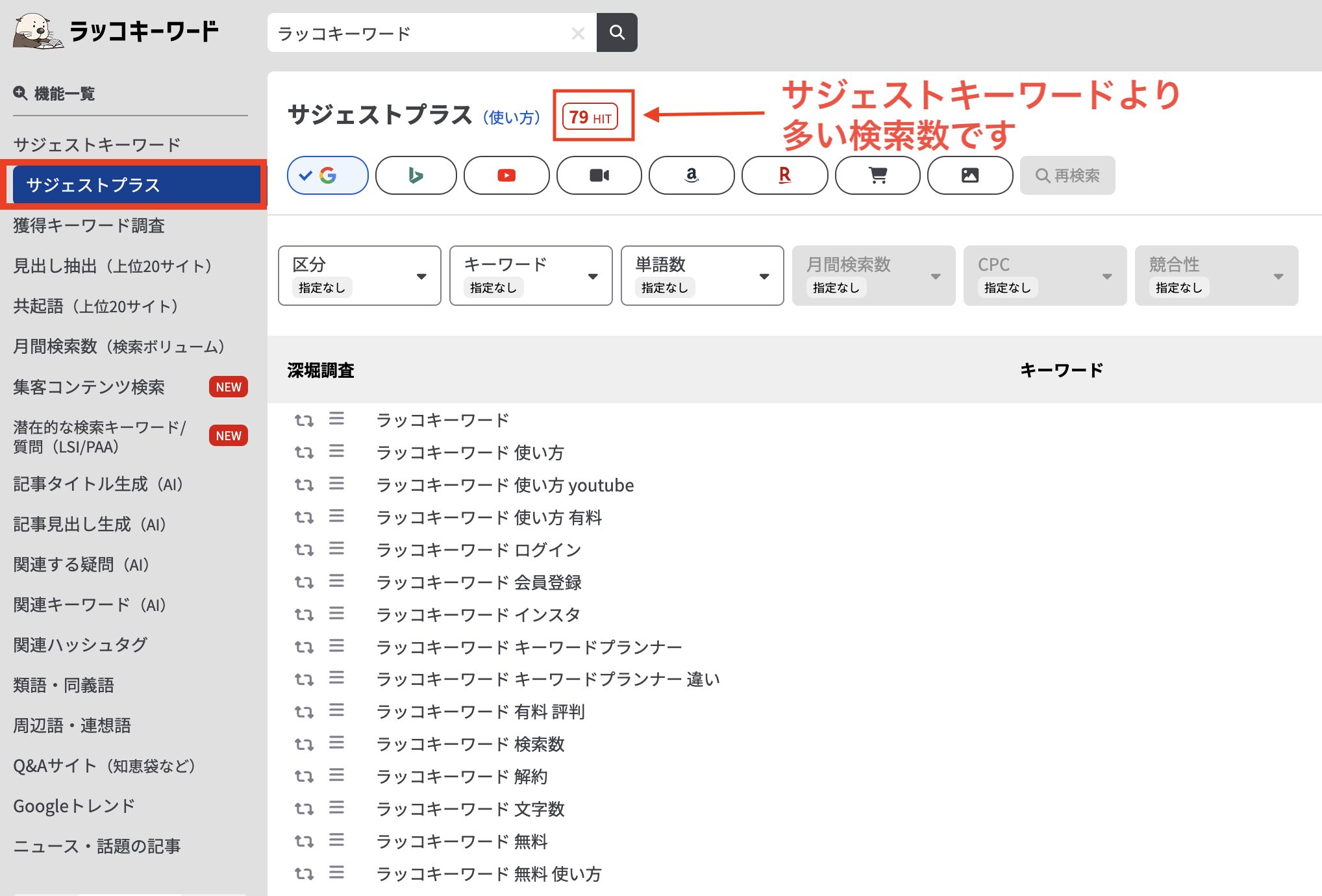Image resolution: width=1322 pixels, height=896 pixels.
Task: Click list menu icon for ラッコキーワード row
Action: [336, 419]
